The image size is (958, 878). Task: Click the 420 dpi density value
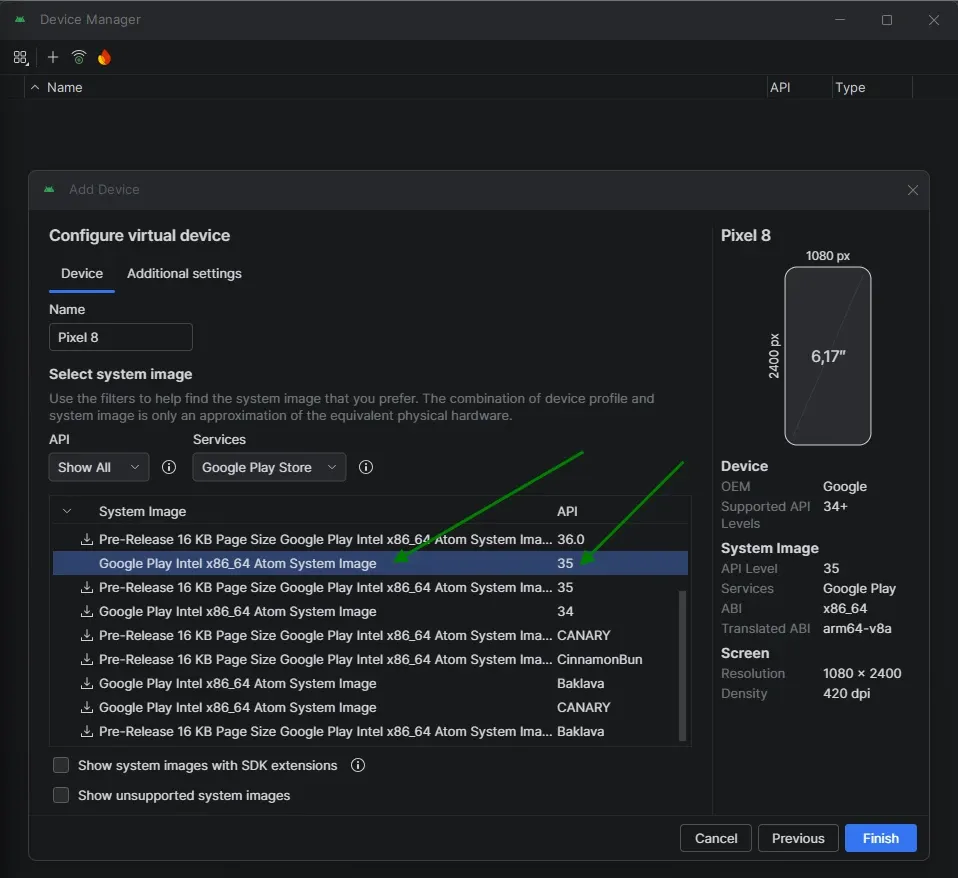click(846, 693)
